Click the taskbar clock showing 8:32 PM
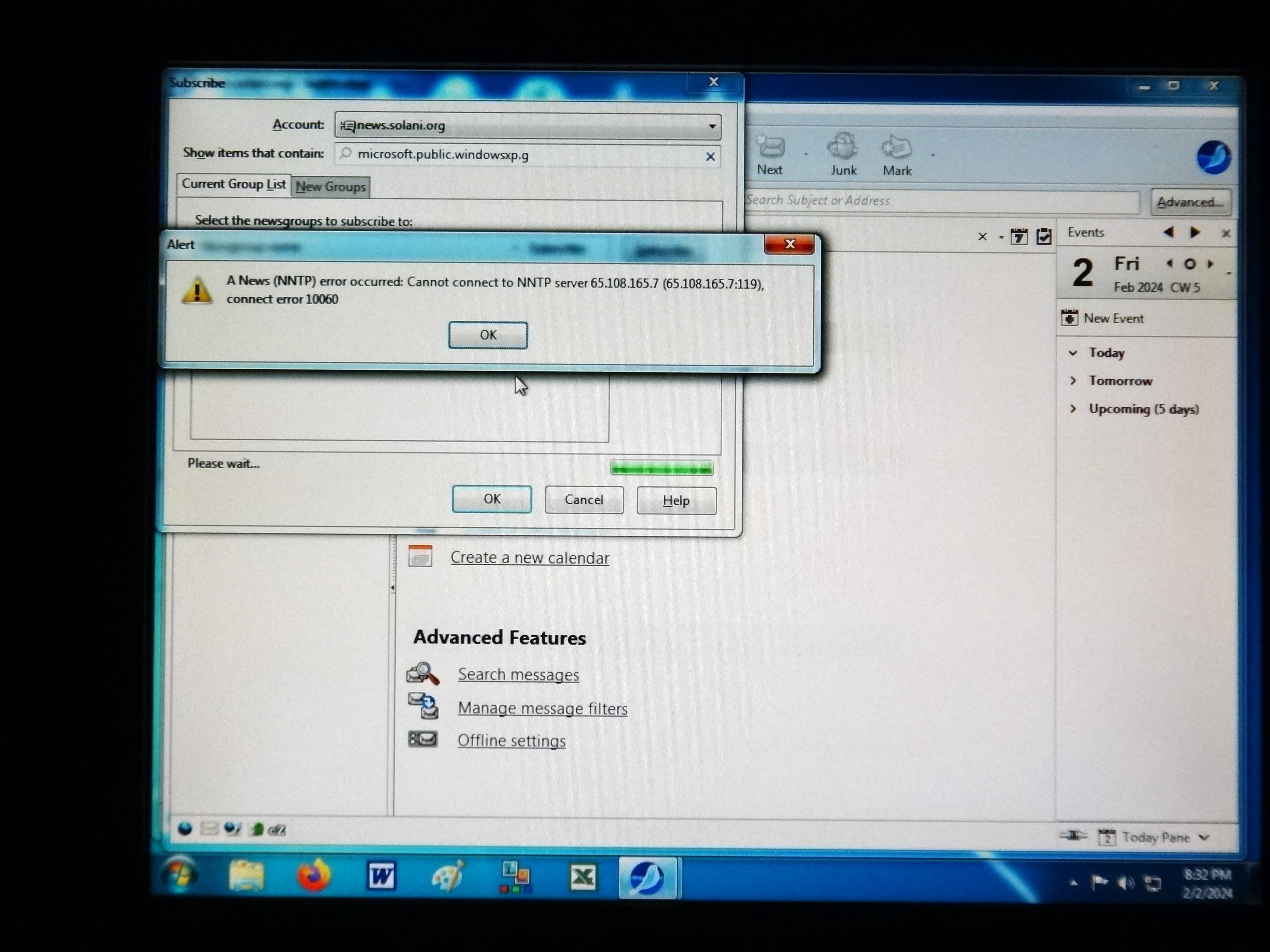1270x952 pixels. 1208,884
